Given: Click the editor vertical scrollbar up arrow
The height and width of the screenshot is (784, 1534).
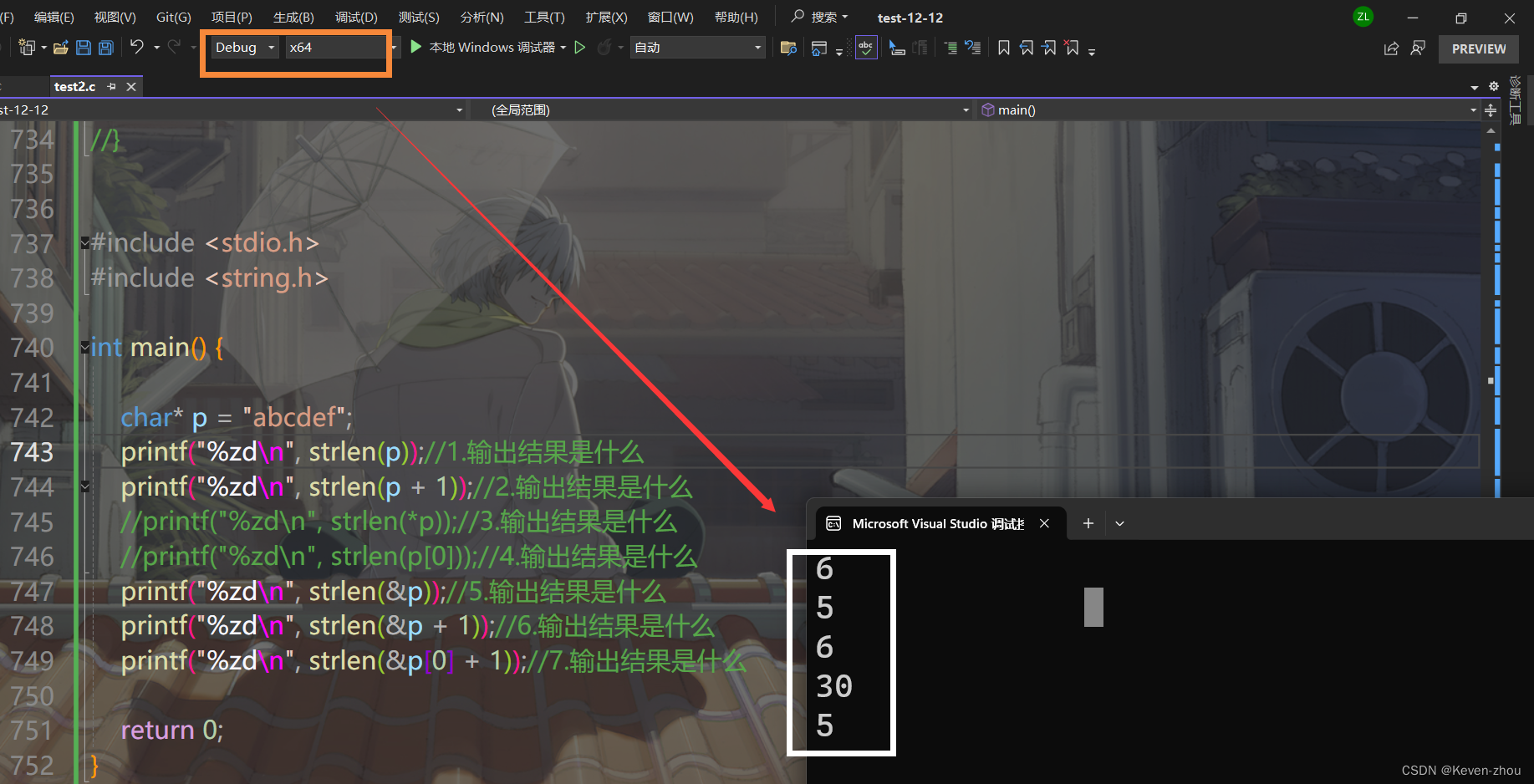Looking at the screenshot, I should pyautogui.click(x=1491, y=131).
